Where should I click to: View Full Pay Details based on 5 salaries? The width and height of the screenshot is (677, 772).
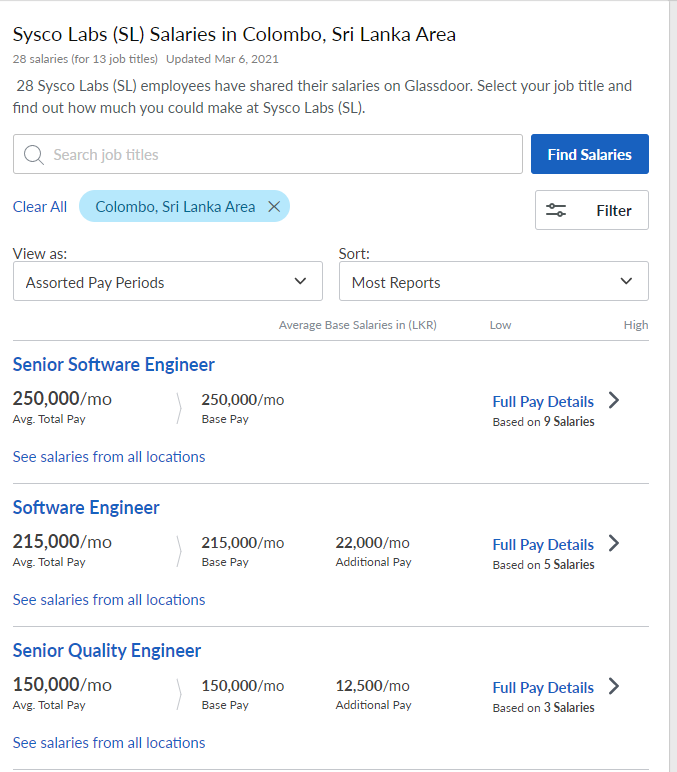pos(543,545)
